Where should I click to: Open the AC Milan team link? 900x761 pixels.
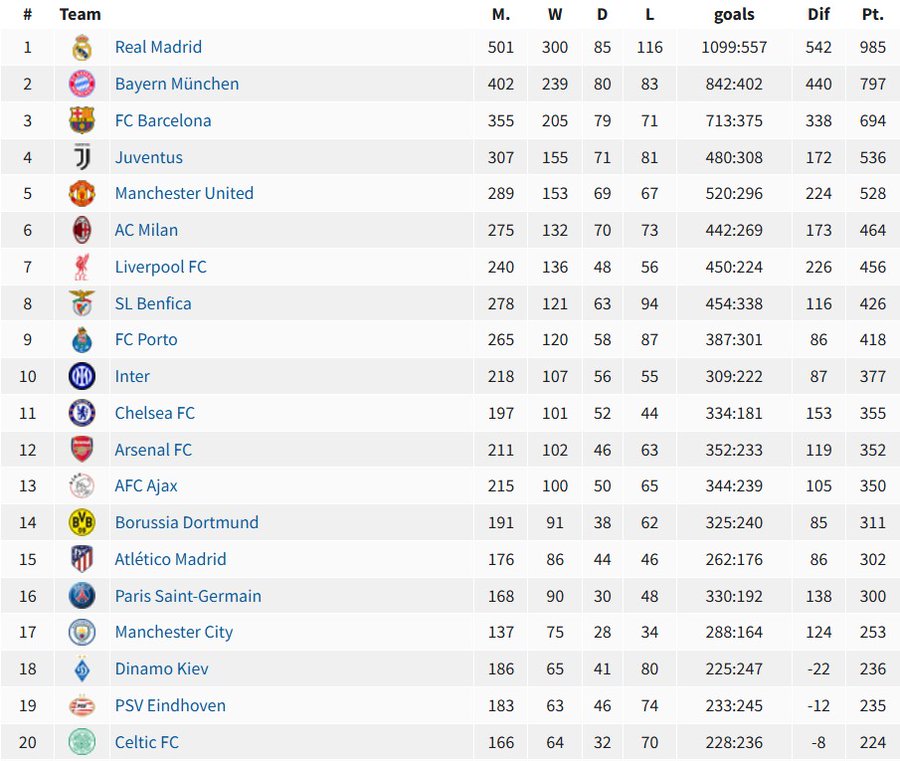pos(146,230)
